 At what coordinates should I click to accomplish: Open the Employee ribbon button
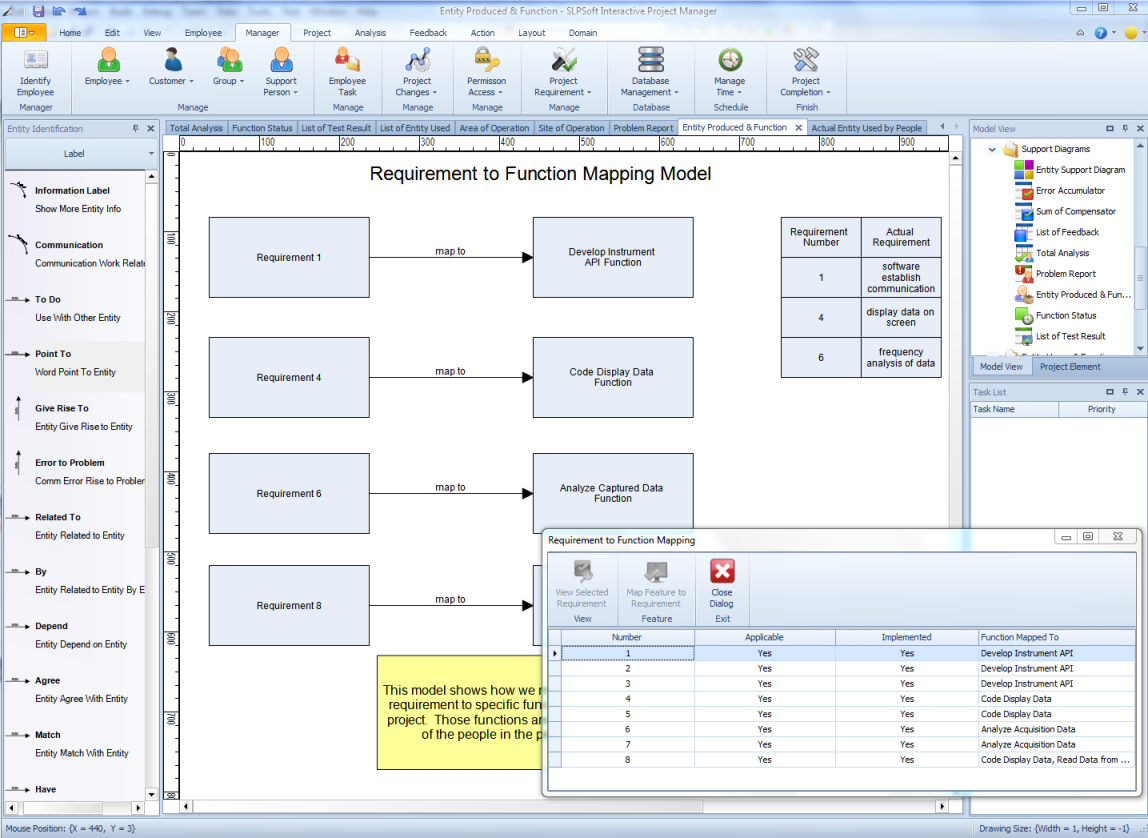click(107, 67)
